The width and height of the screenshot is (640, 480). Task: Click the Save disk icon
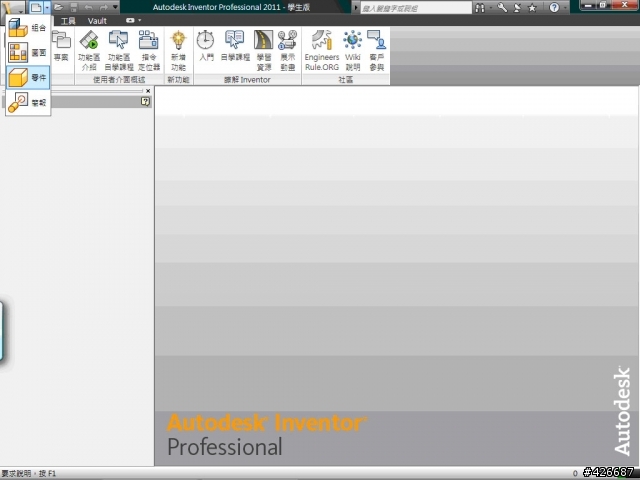(x=73, y=7)
